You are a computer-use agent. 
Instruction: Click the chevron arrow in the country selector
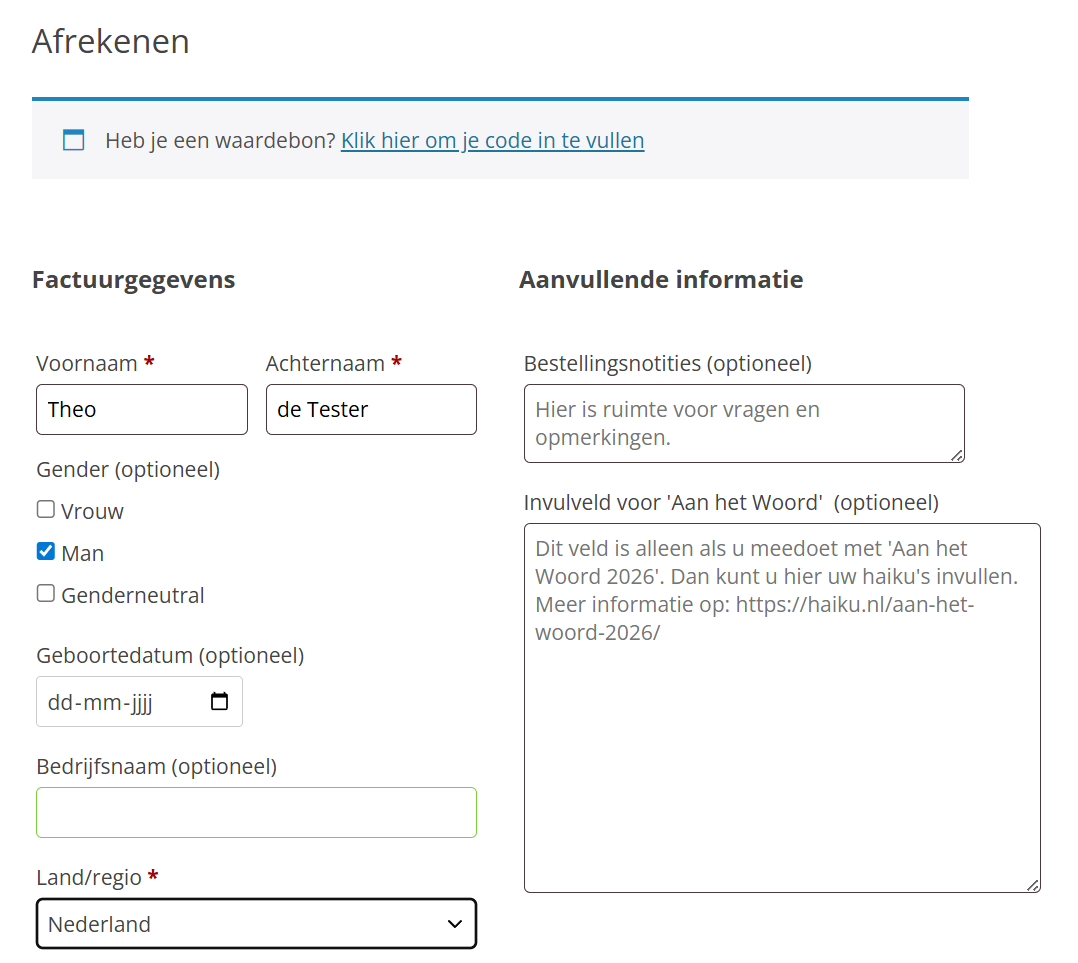click(455, 924)
